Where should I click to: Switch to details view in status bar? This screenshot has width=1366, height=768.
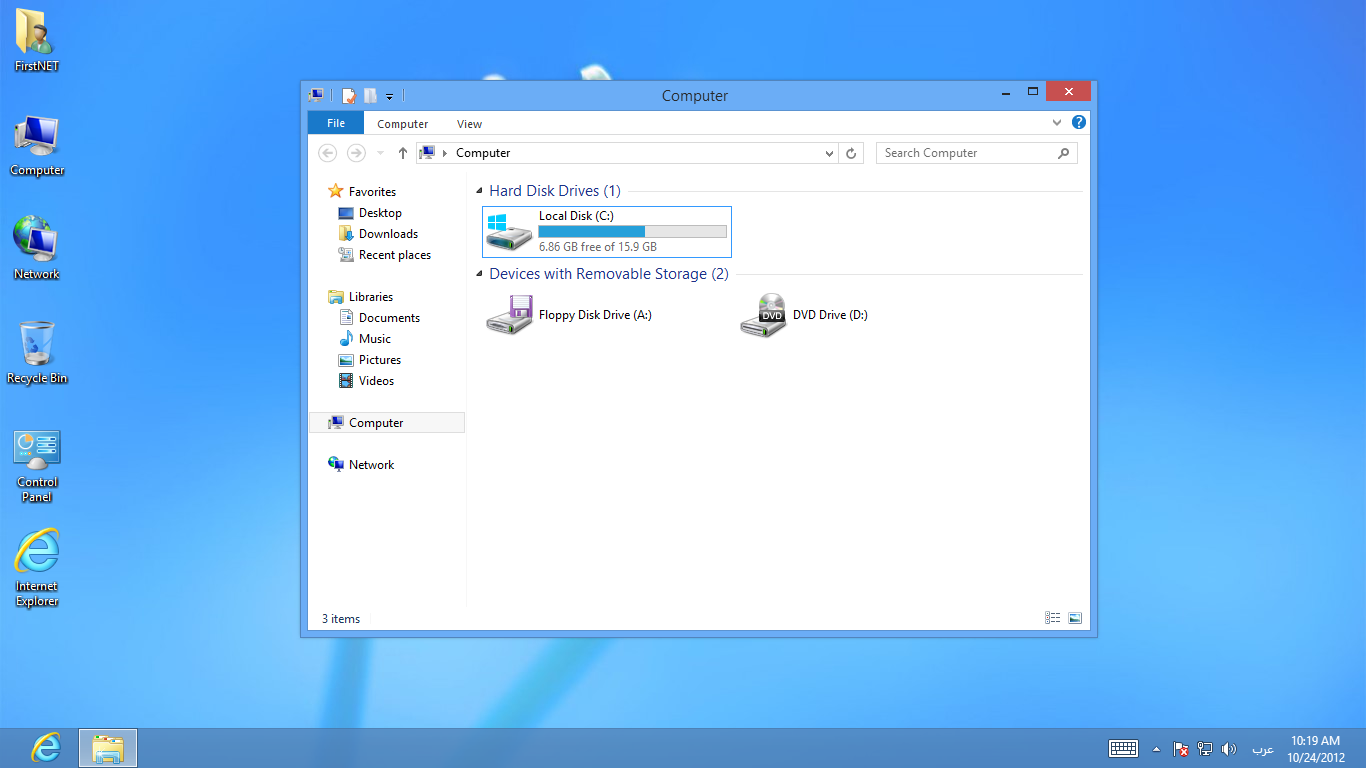point(1052,618)
